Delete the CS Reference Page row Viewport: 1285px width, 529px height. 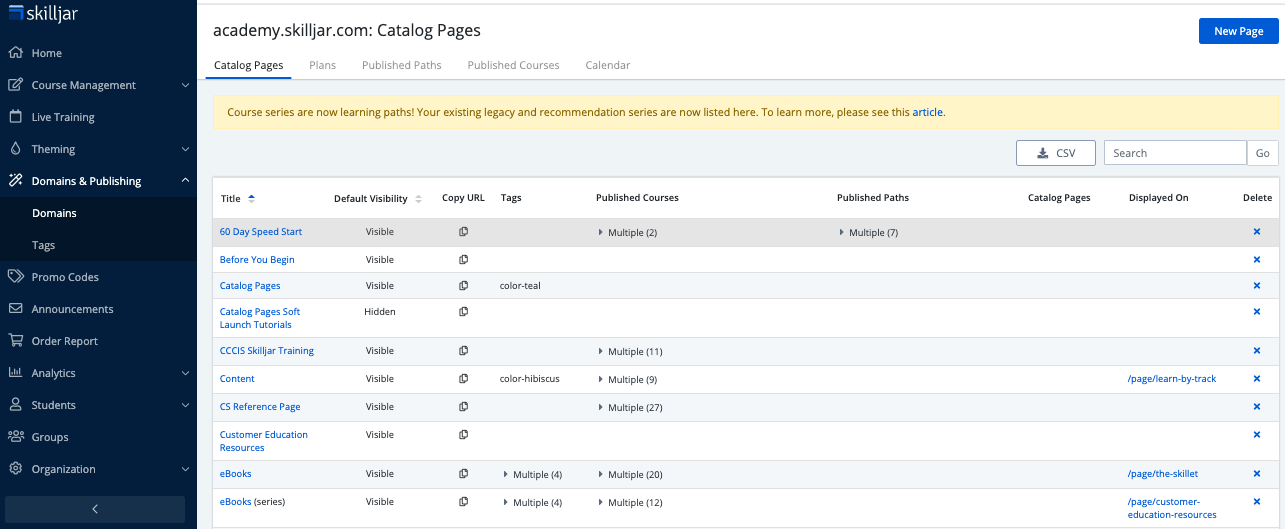click(1257, 407)
